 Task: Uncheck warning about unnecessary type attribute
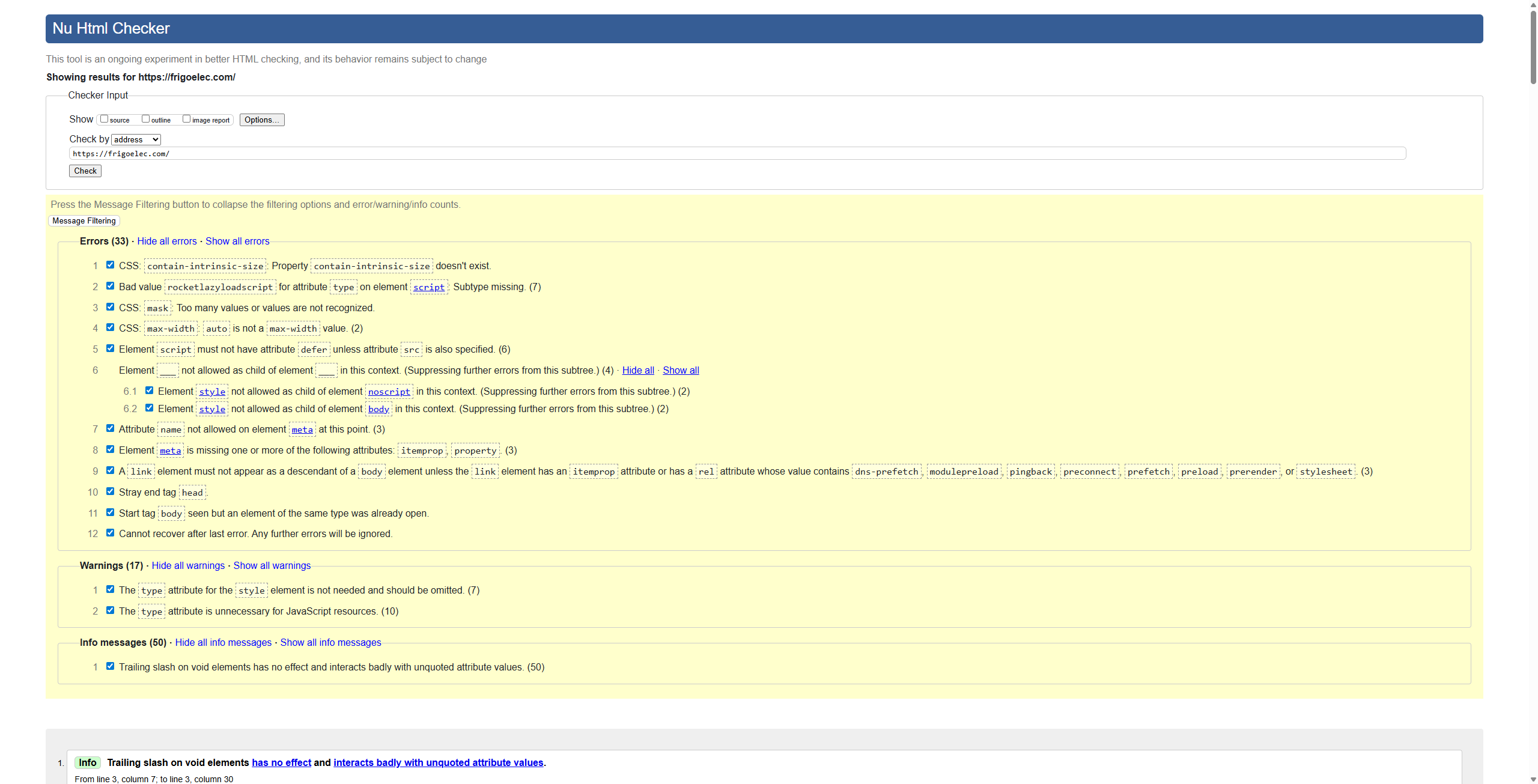pyautogui.click(x=110, y=610)
